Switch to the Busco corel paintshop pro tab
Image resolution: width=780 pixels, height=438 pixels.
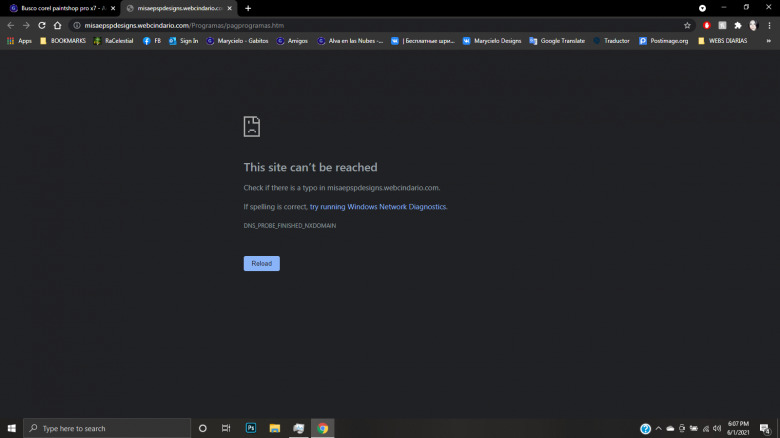pyautogui.click(x=58, y=8)
